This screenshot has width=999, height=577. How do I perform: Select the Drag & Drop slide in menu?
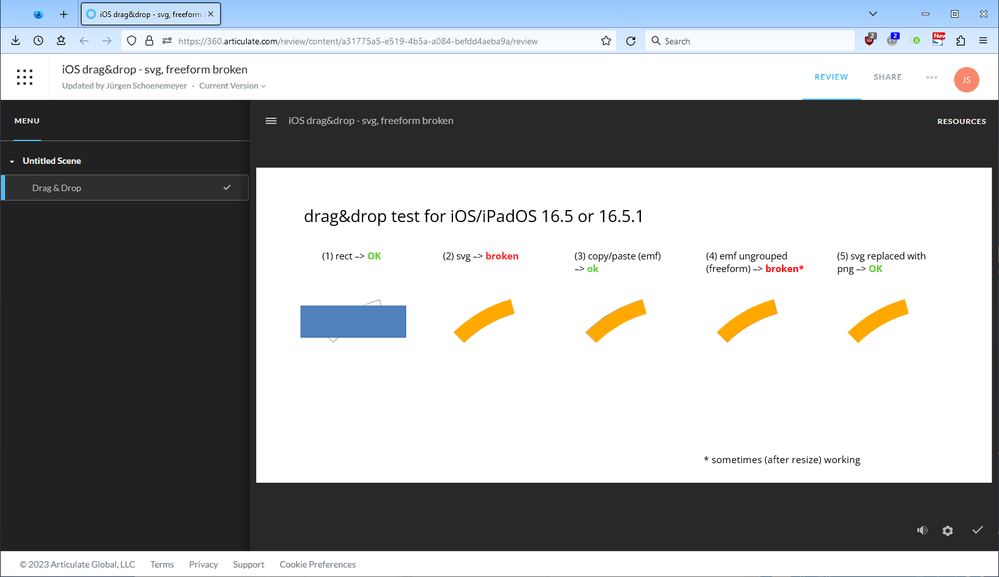pos(126,188)
